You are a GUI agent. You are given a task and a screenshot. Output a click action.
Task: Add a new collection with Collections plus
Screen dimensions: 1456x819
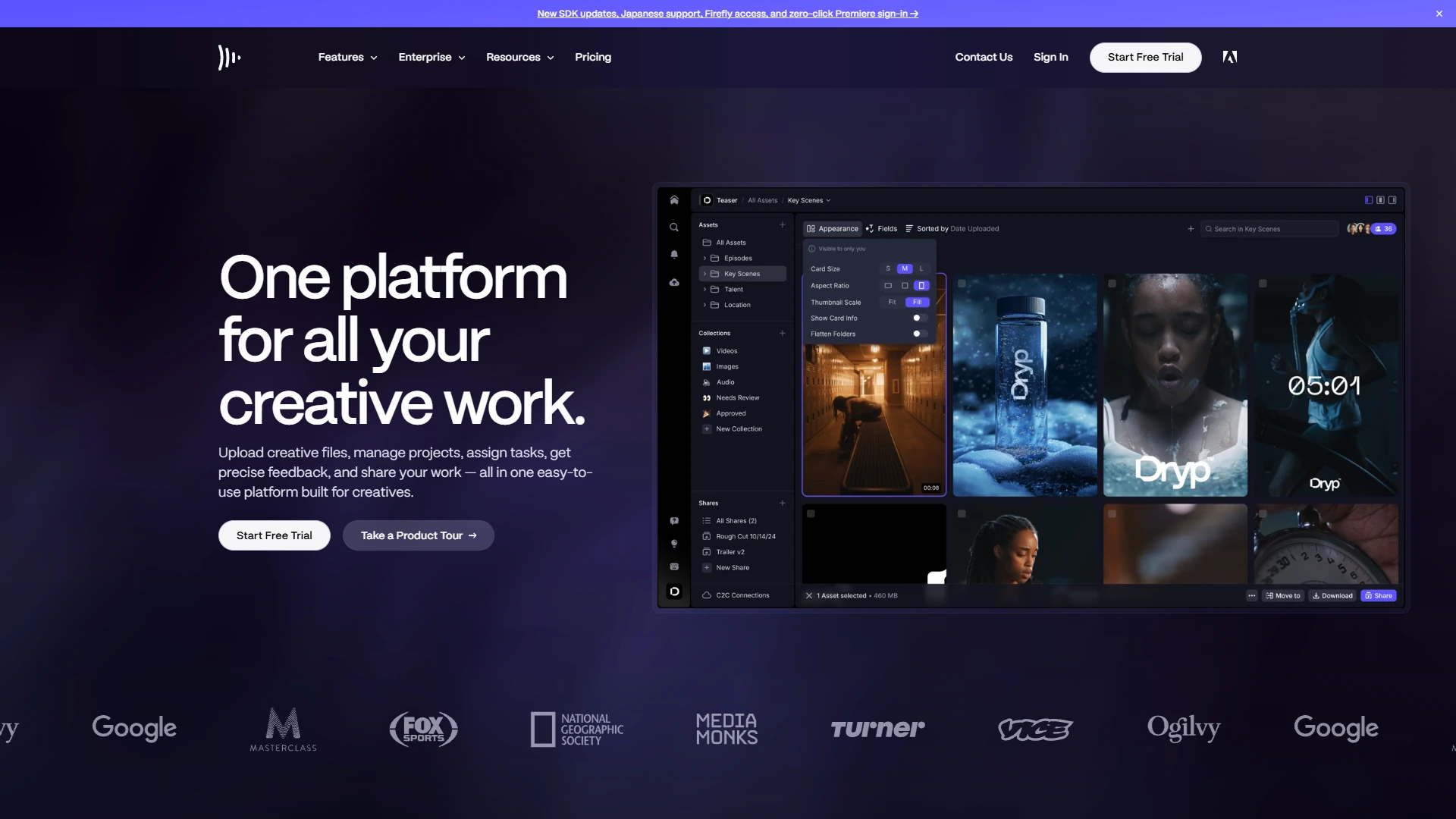point(783,333)
